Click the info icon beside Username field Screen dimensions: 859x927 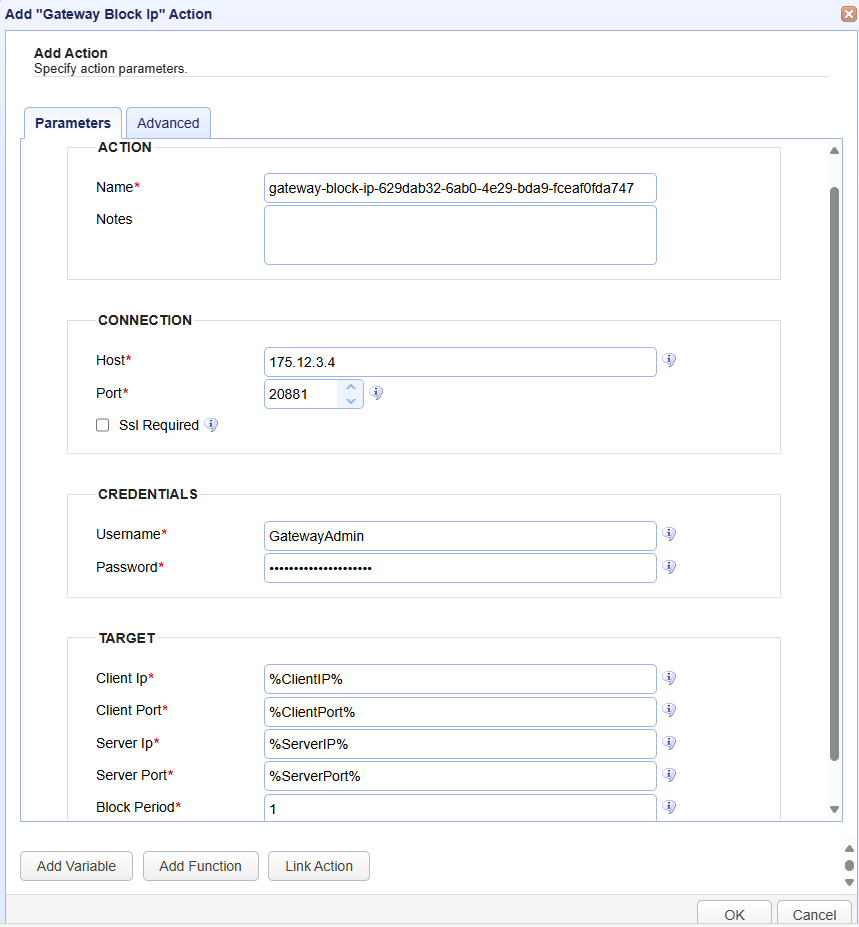coord(669,534)
